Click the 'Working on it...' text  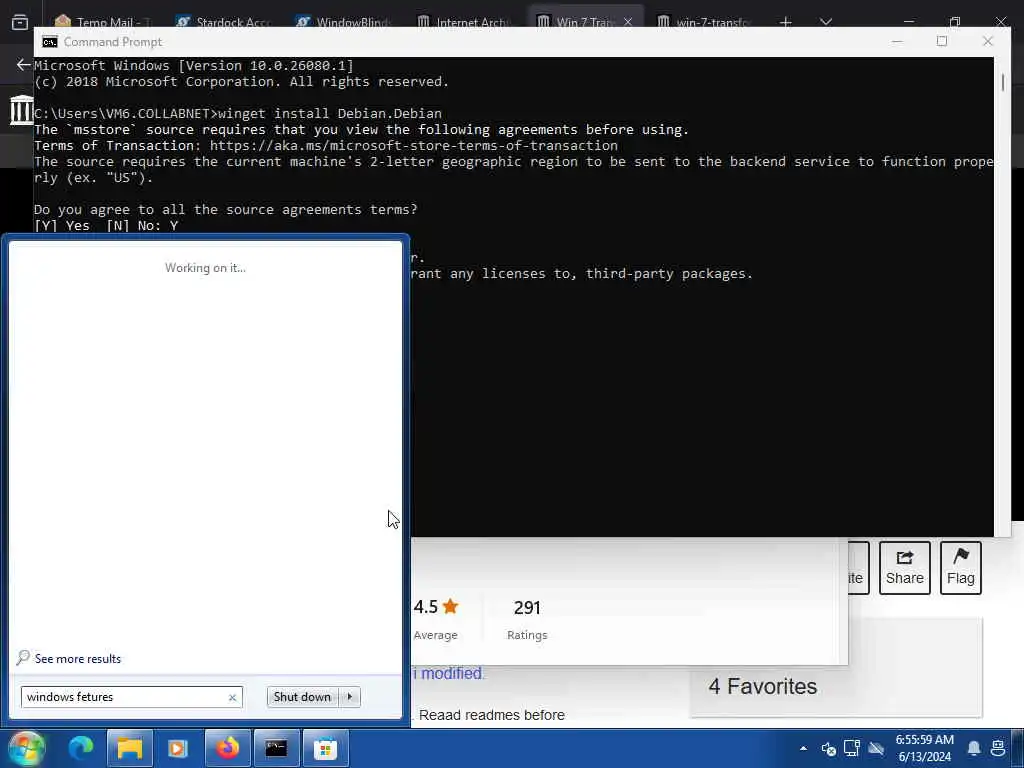[205, 268]
